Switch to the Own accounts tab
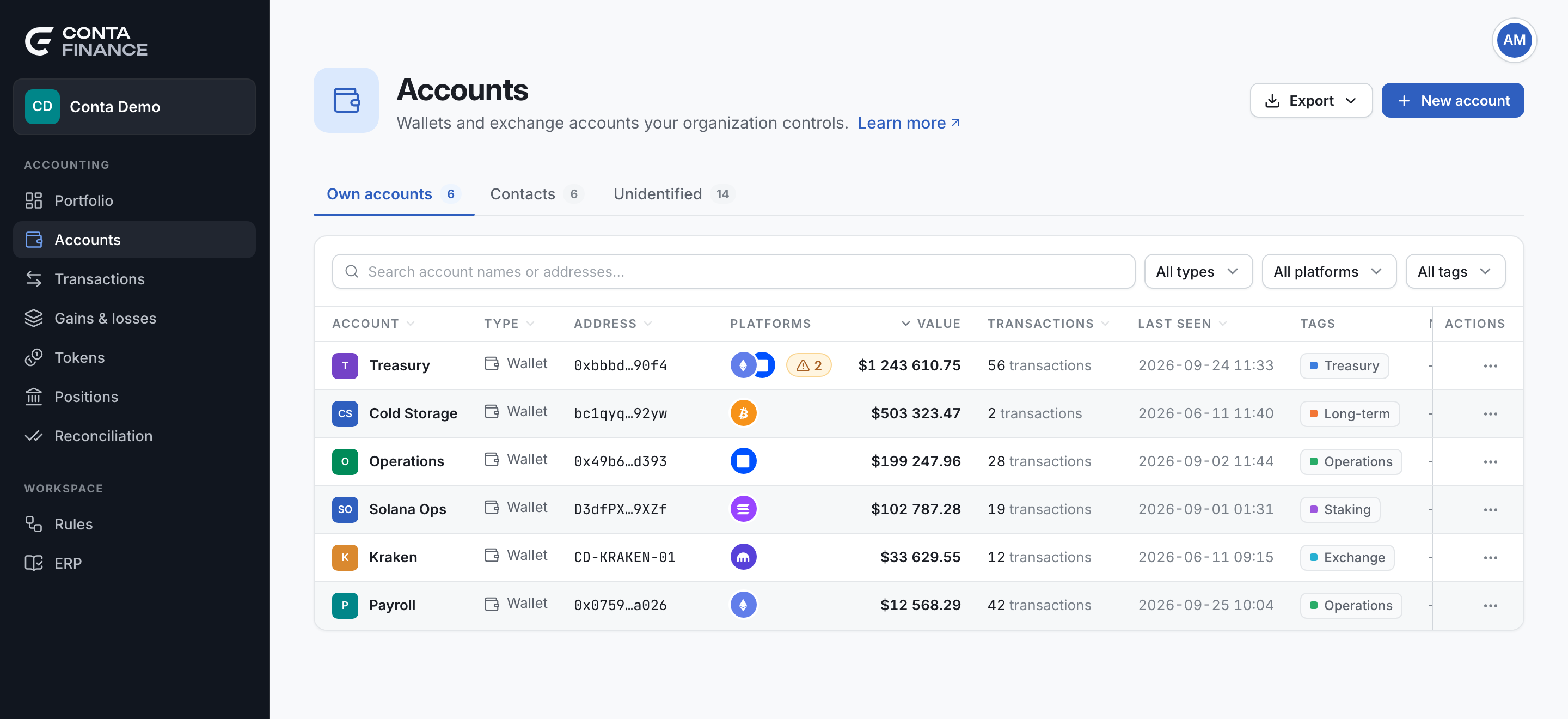The width and height of the screenshot is (1568, 719). click(x=393, y=194)
